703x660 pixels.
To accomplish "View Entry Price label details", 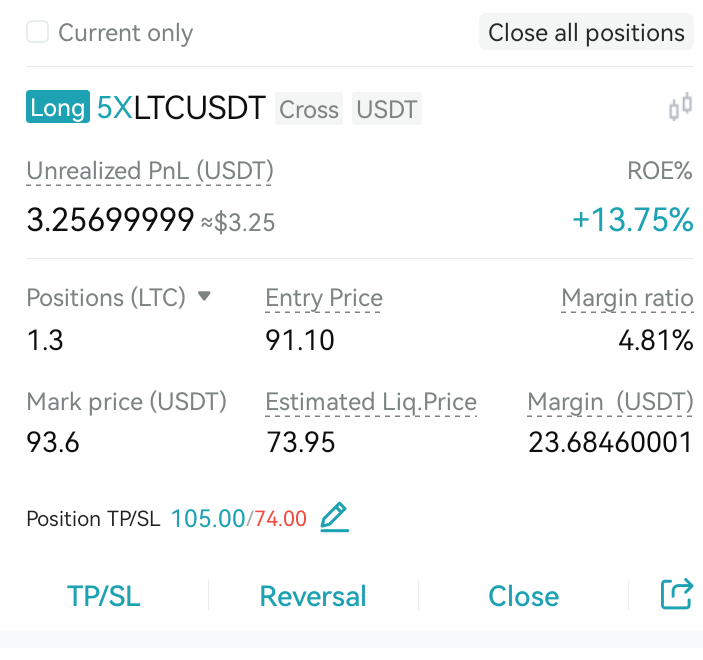I will tap(324, 299).
